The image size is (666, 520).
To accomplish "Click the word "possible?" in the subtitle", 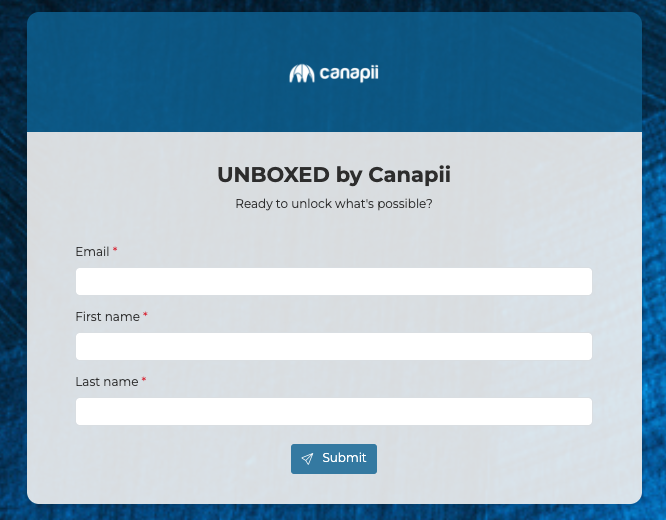I will [x=405, y=204].
